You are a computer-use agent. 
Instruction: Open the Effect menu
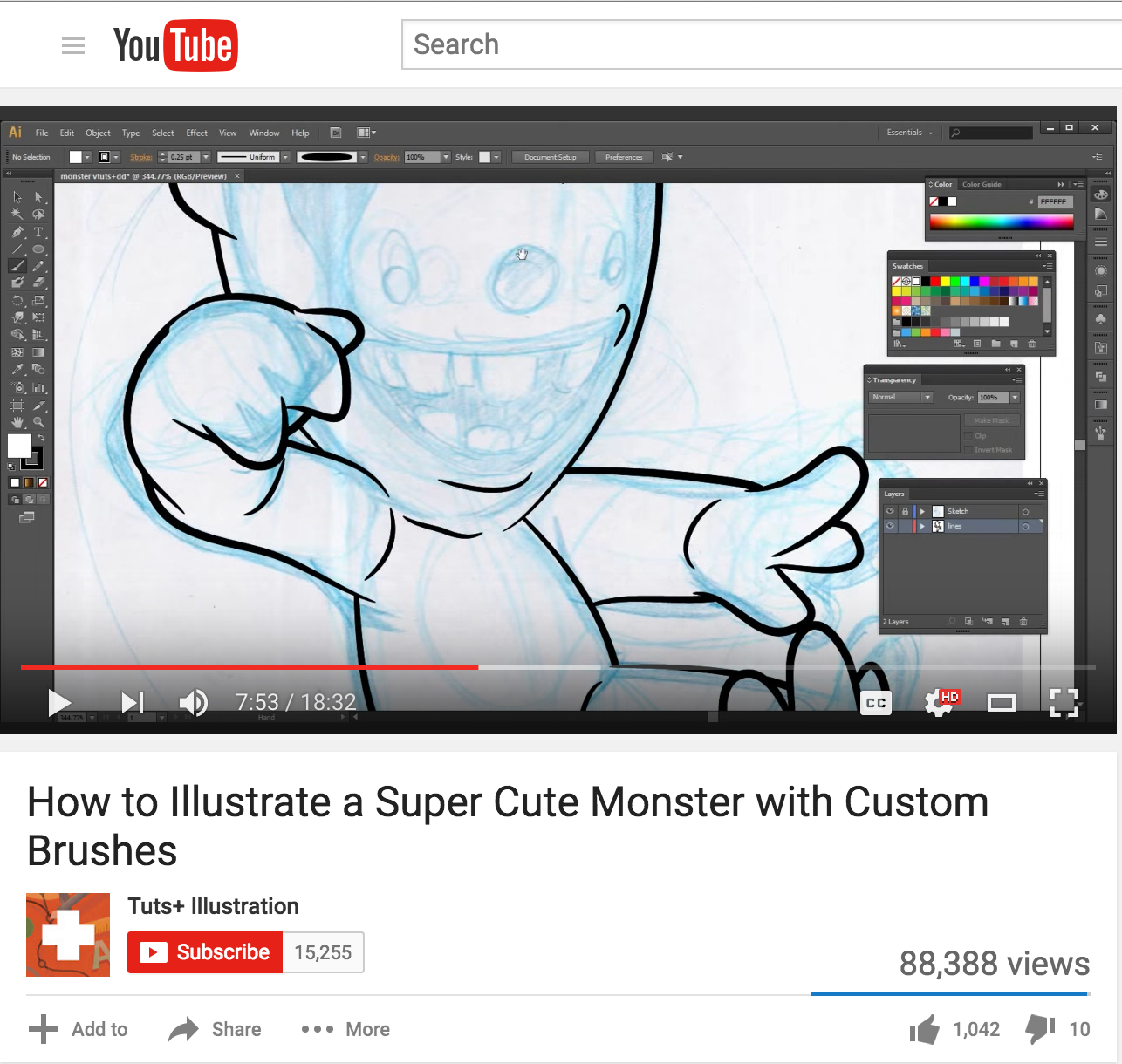[197, 133]
